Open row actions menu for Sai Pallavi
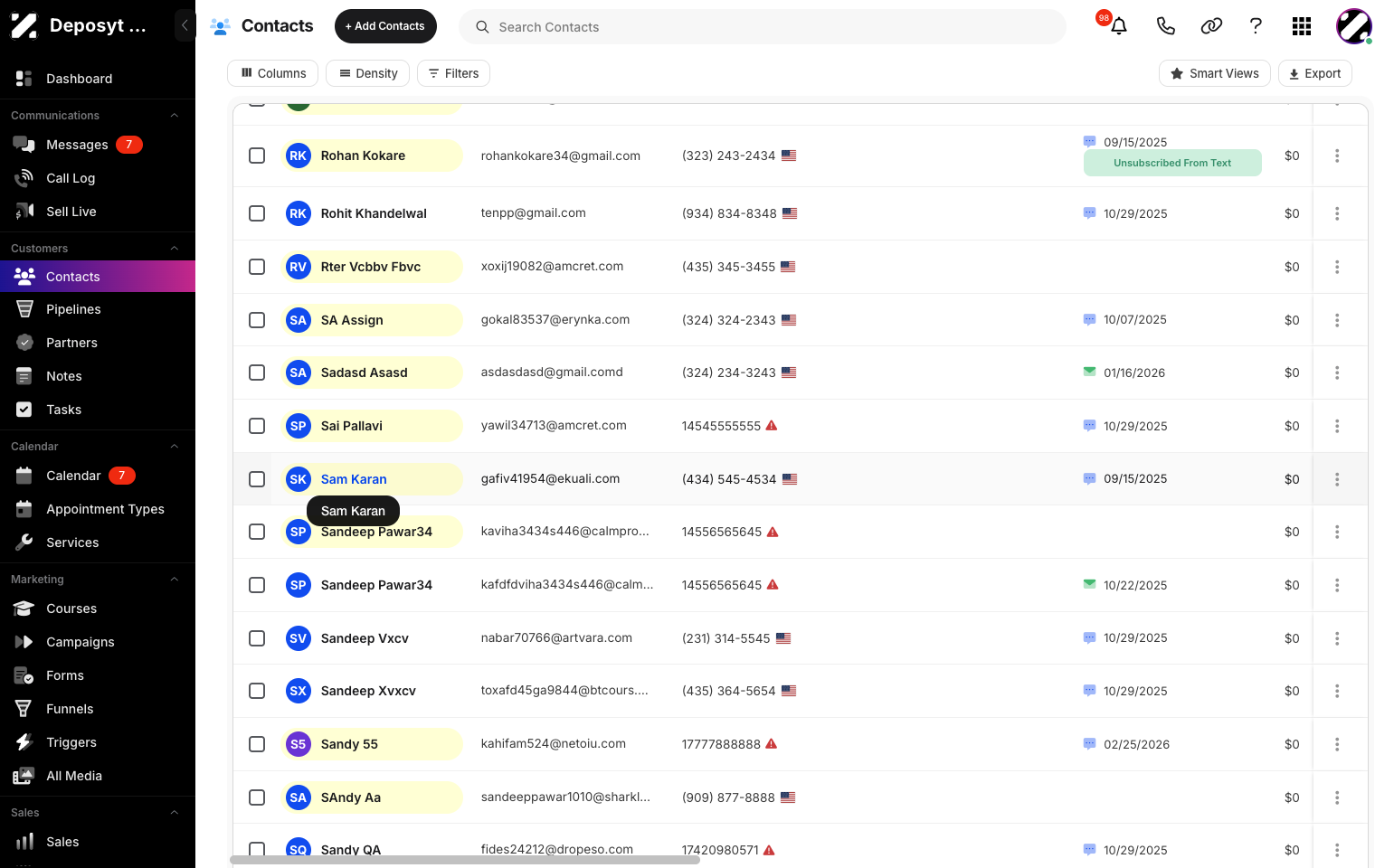The image size is (1394, 868). (x=1337, y=426)
